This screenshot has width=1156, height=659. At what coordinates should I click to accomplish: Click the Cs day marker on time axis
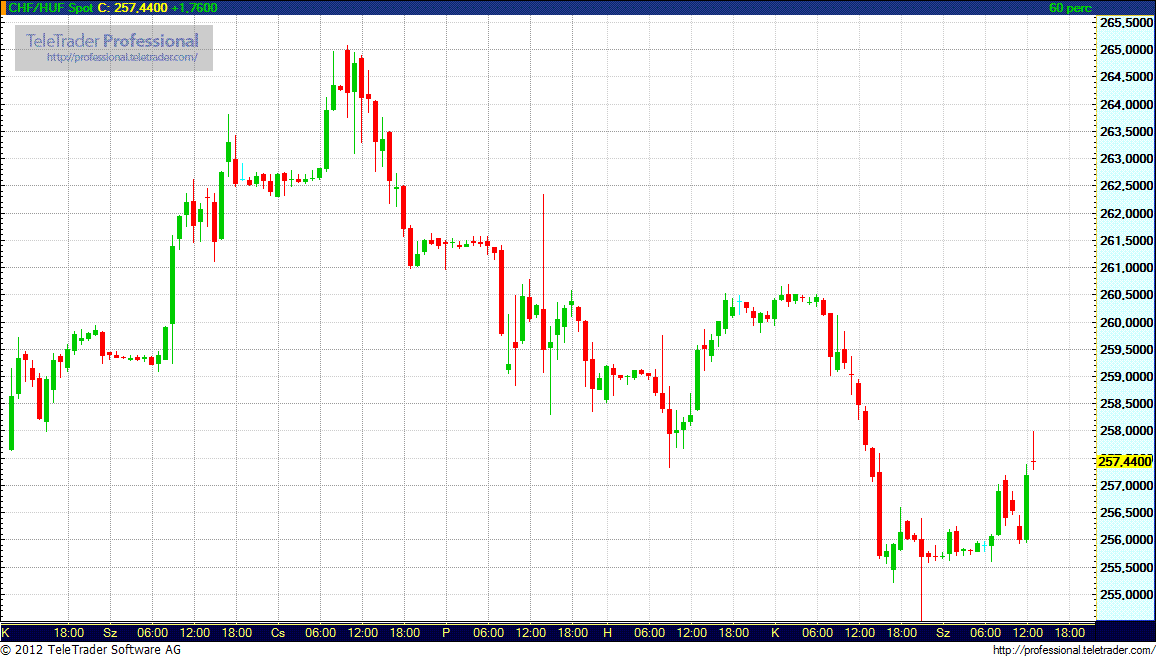pyautogui.click(x=278, y=632)
